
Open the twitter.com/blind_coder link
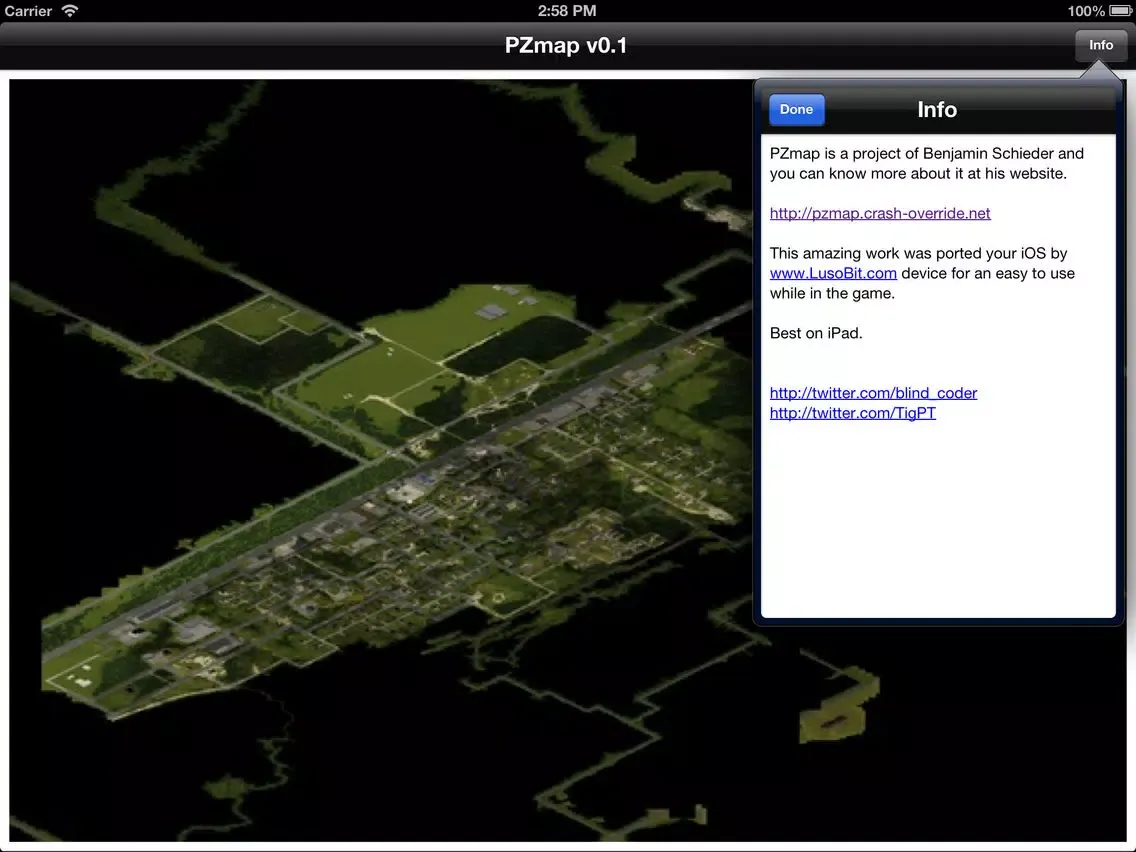coord(873,393)
